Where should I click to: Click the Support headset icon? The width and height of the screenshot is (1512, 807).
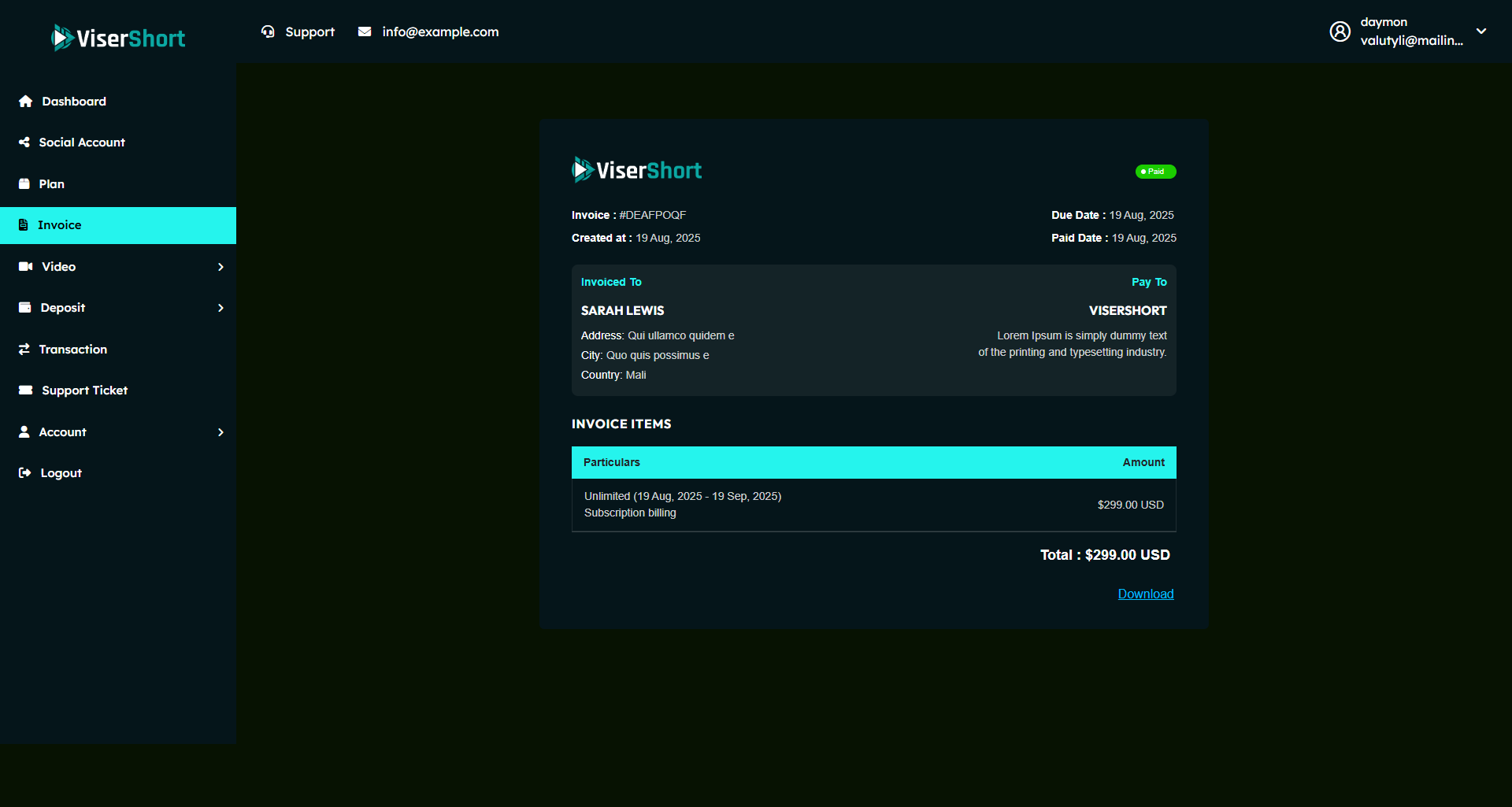coord(269,31)
